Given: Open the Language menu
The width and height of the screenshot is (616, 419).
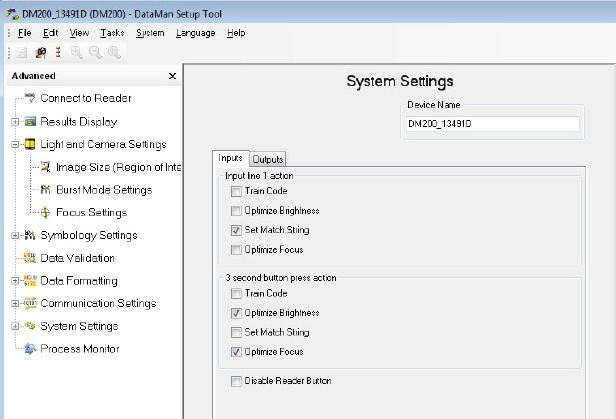Looking at the screenshot, I should (x=195, y=33).
